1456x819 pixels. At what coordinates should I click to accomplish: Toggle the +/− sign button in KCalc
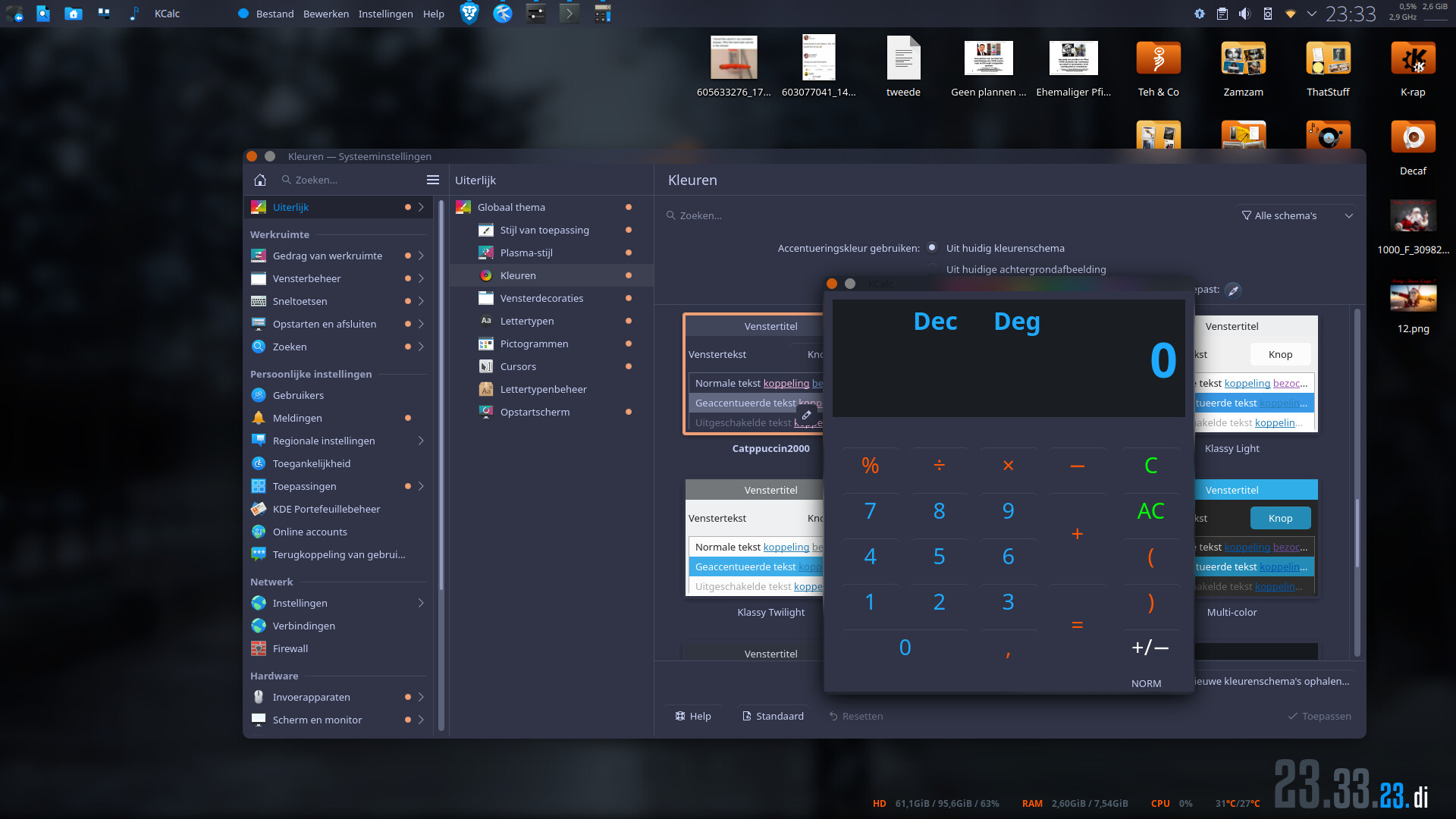[x=1150, y=647]
